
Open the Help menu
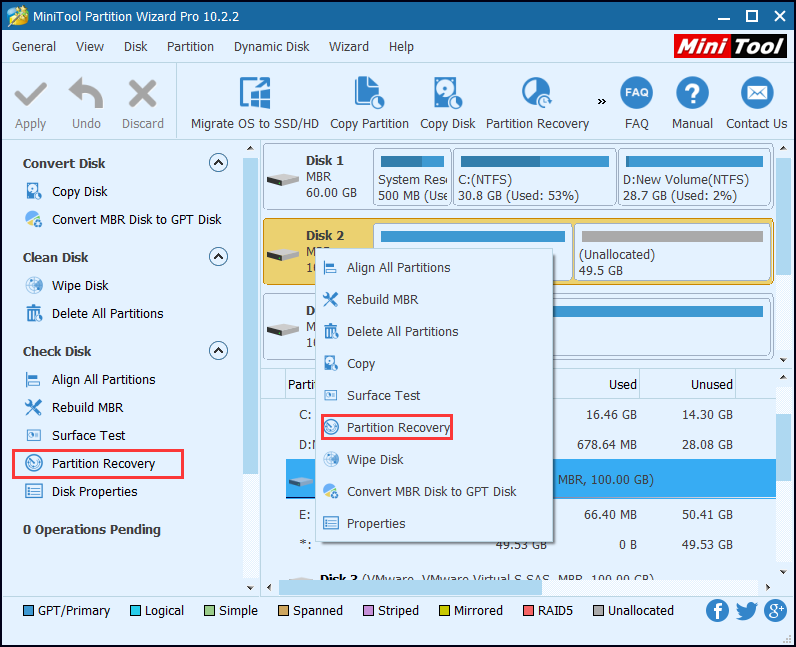coord(401,47)
